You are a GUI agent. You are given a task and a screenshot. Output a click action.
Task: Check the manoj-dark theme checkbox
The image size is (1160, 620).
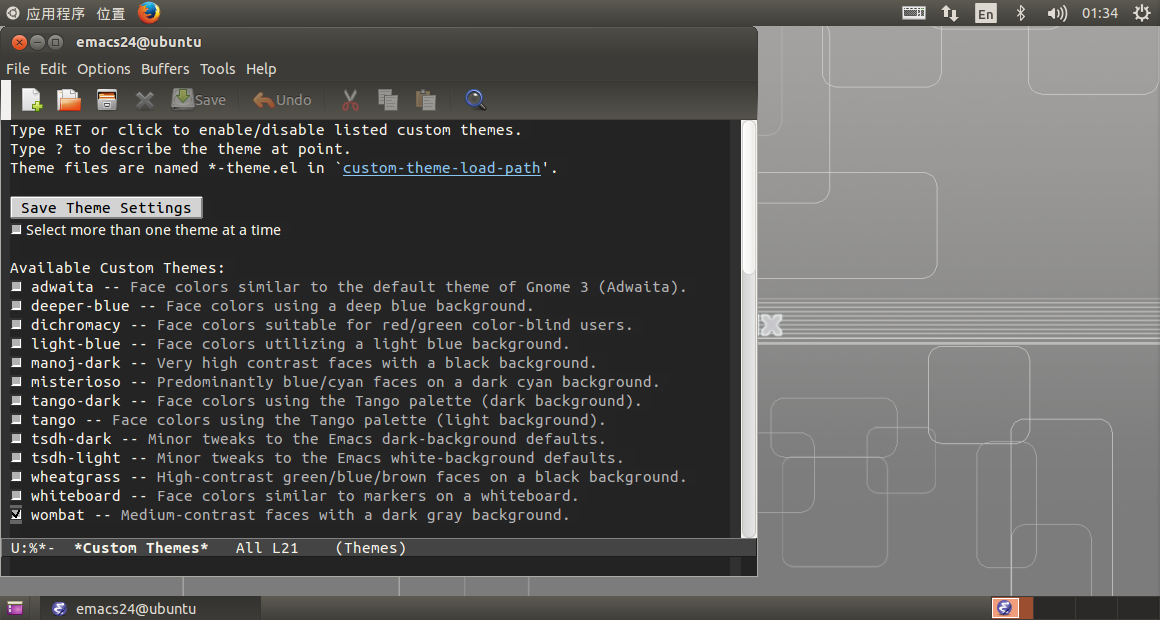[16, 363]
